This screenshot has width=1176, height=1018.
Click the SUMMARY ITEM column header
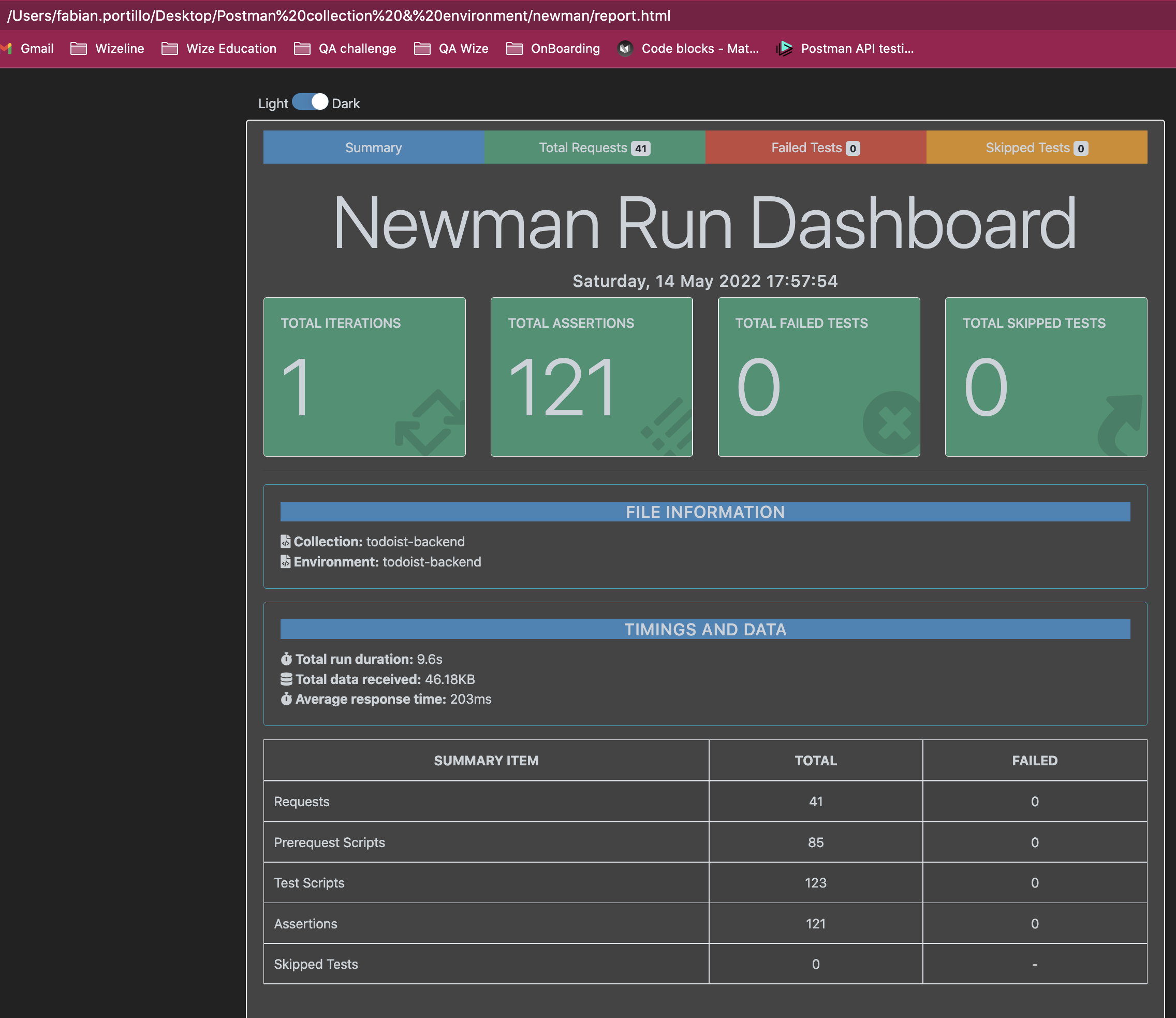[x=486, y=760]
